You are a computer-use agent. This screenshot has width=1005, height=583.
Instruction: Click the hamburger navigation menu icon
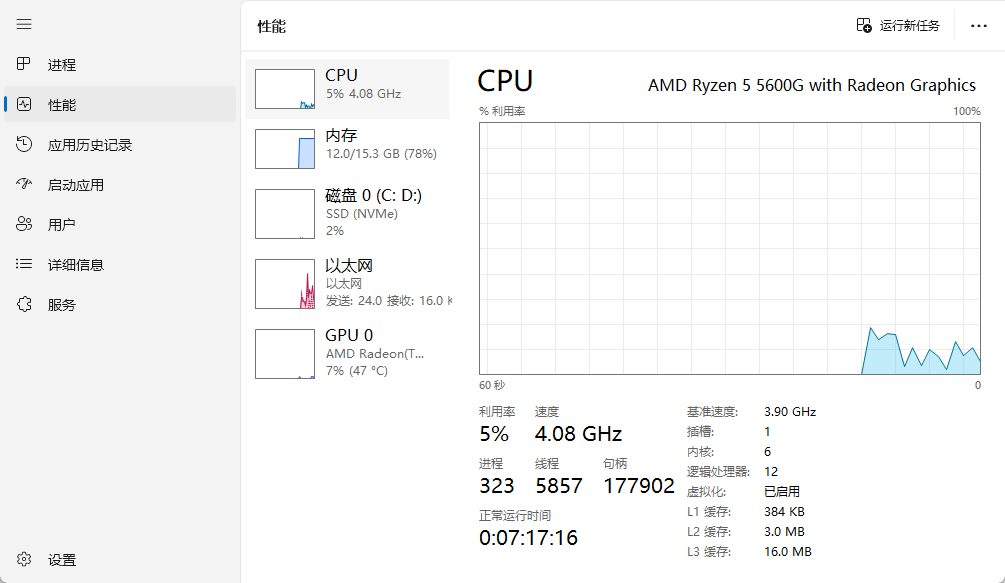click(x=24, y=24)
